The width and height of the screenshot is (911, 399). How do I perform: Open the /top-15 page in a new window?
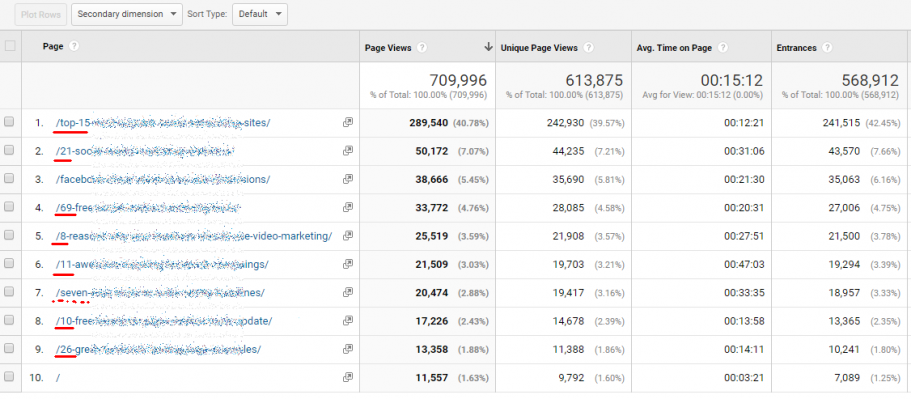(347, 123)
